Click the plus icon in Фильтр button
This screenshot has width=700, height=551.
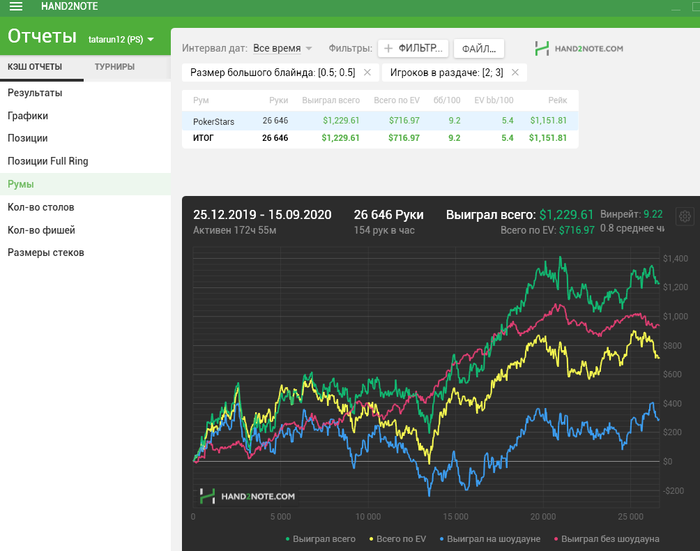(x=388, y=48)
